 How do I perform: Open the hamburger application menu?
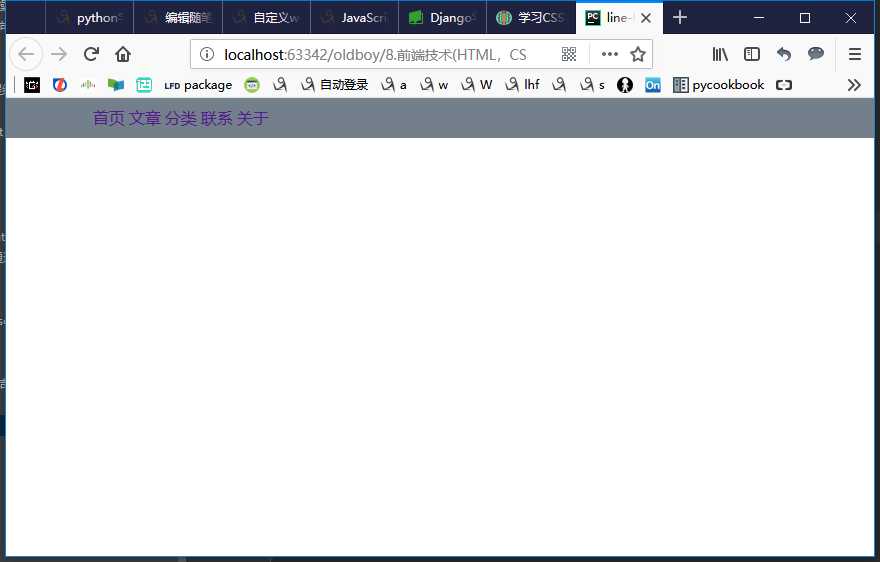855,54
